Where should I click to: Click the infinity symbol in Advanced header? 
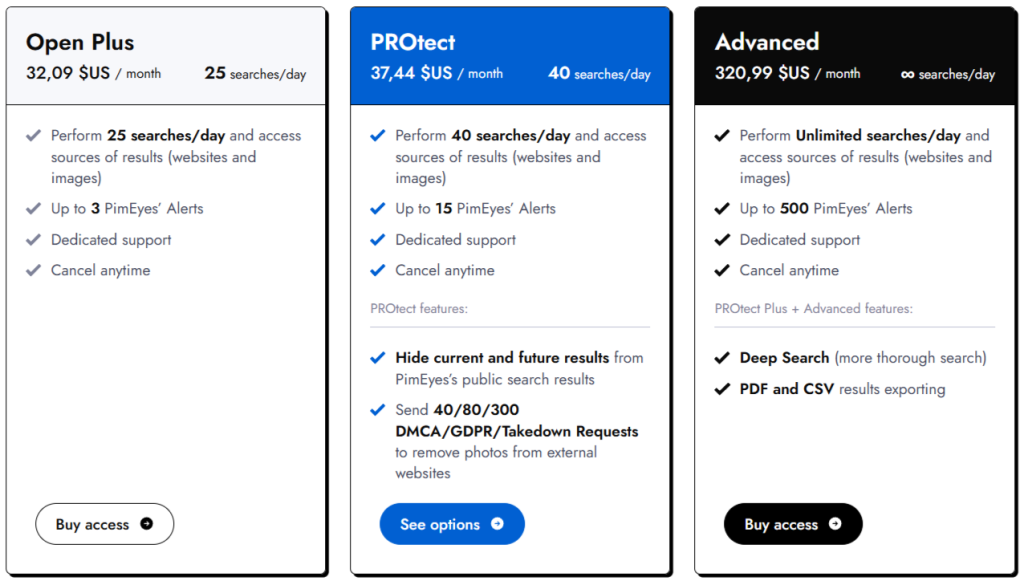click(907, 74)
